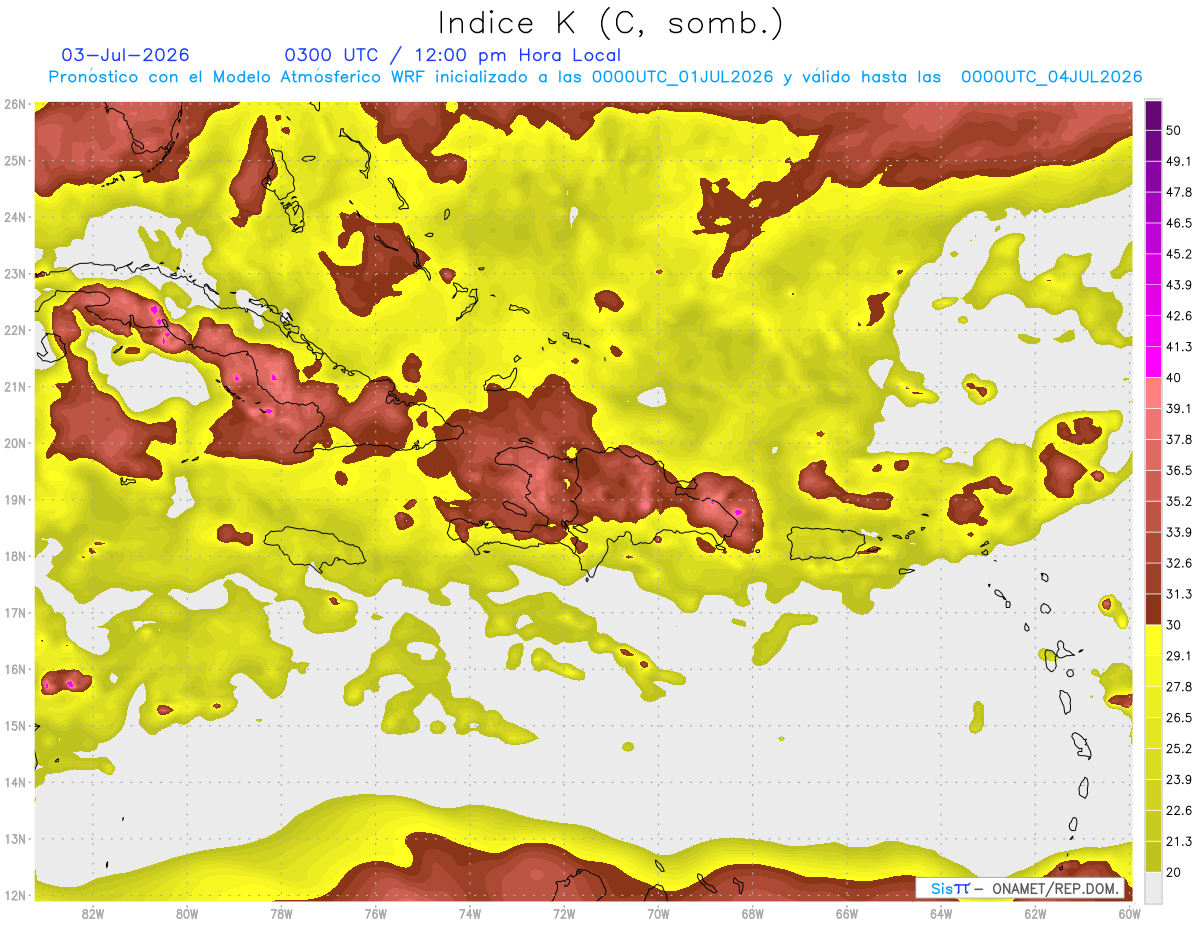
Task: Click the colorbar value "41.3"
Action: pyautogui.click(x=1180, y=347)
